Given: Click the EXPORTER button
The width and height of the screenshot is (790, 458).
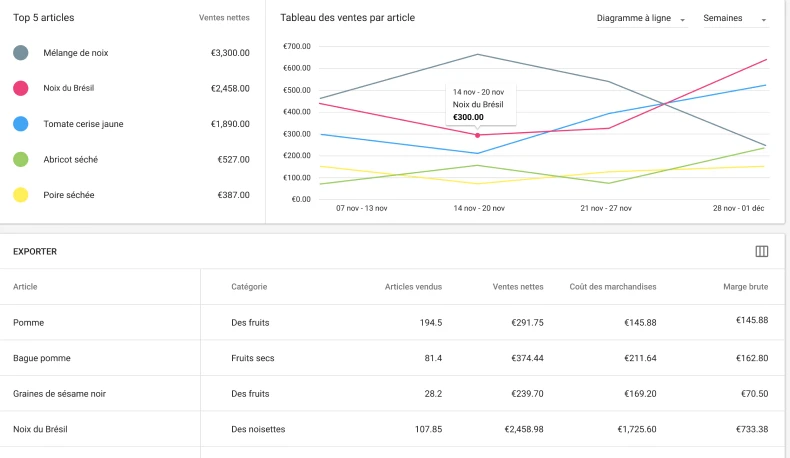Looking at the screenshot, I should [35, 252].
